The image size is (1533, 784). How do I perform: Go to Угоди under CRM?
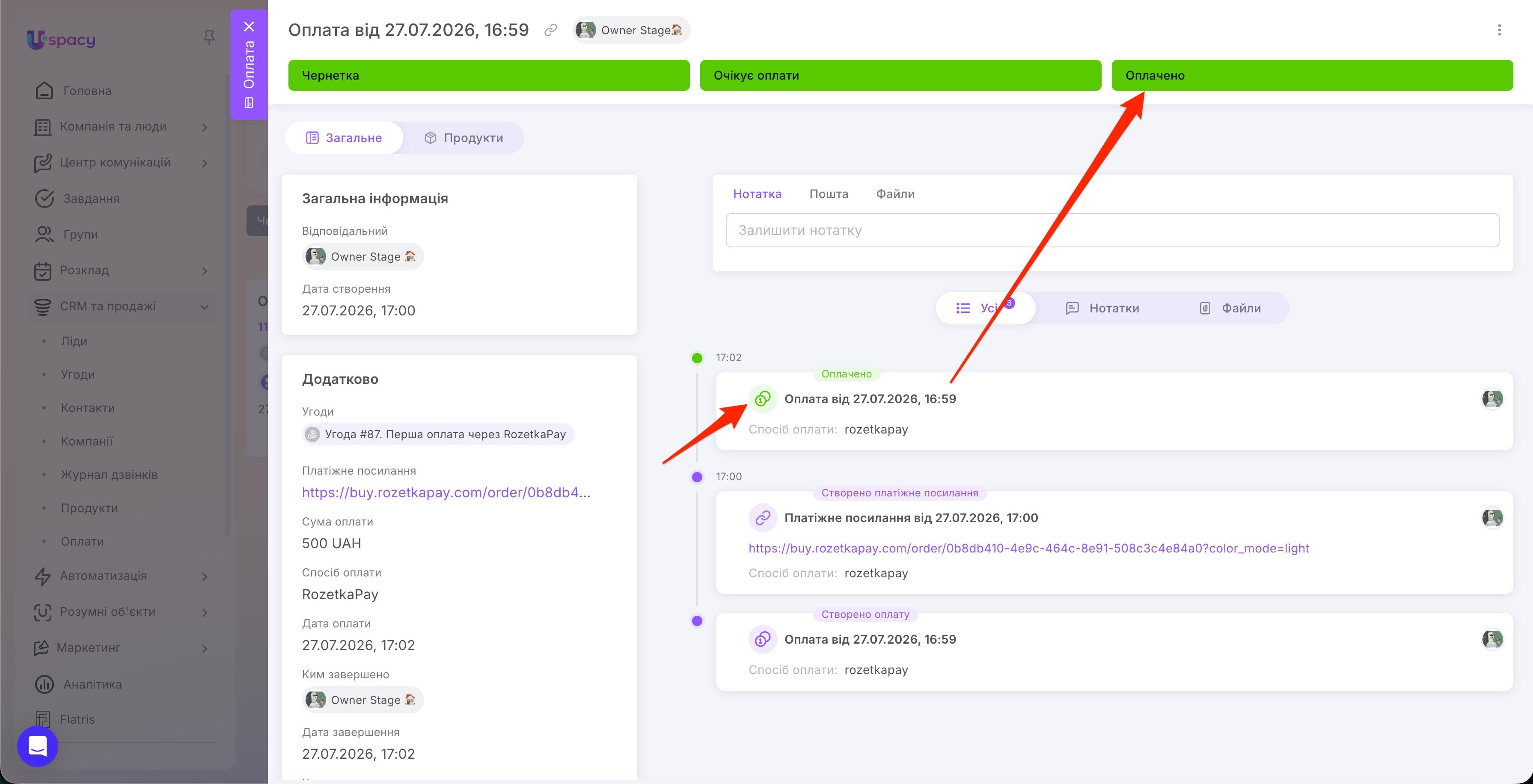tap(77, 374)
